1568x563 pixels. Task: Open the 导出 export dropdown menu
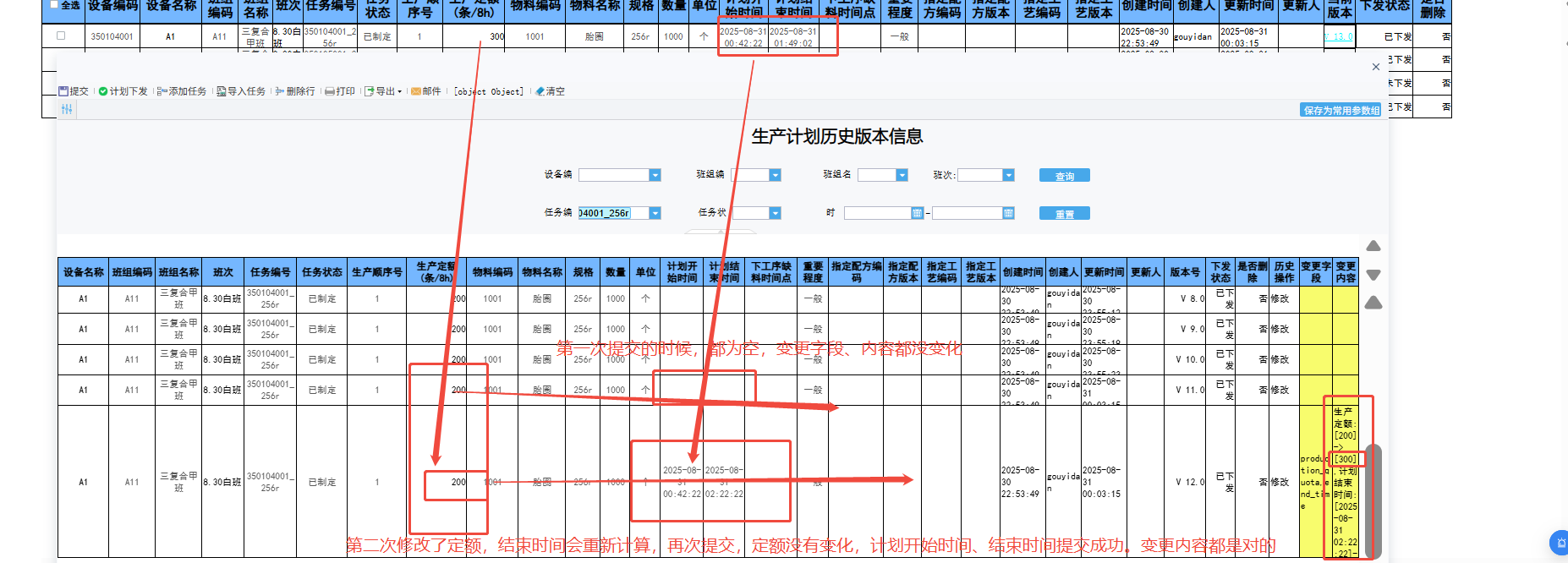[x=384, y=91]
